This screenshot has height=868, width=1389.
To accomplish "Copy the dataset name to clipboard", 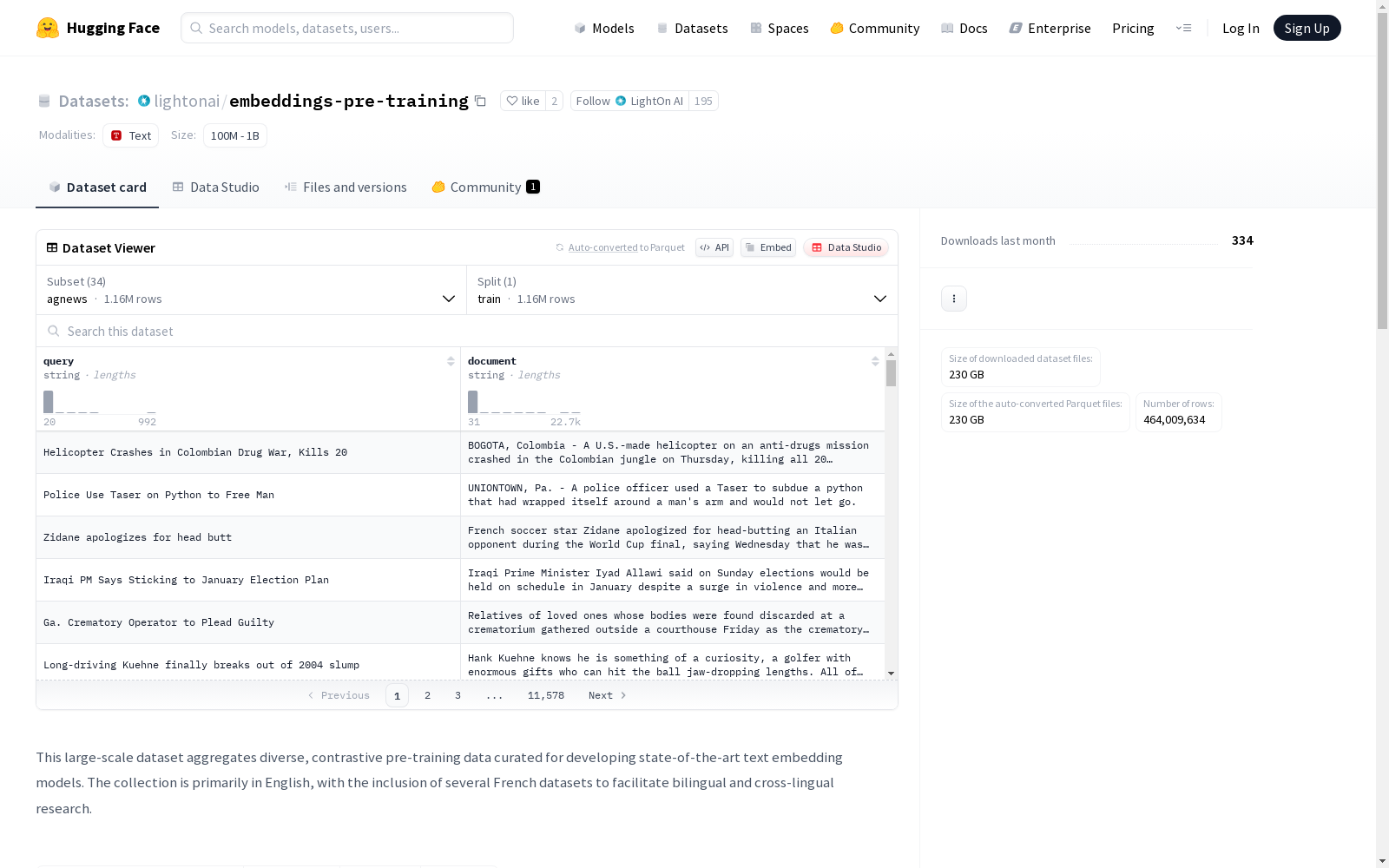I will click(x=480, y=101).
